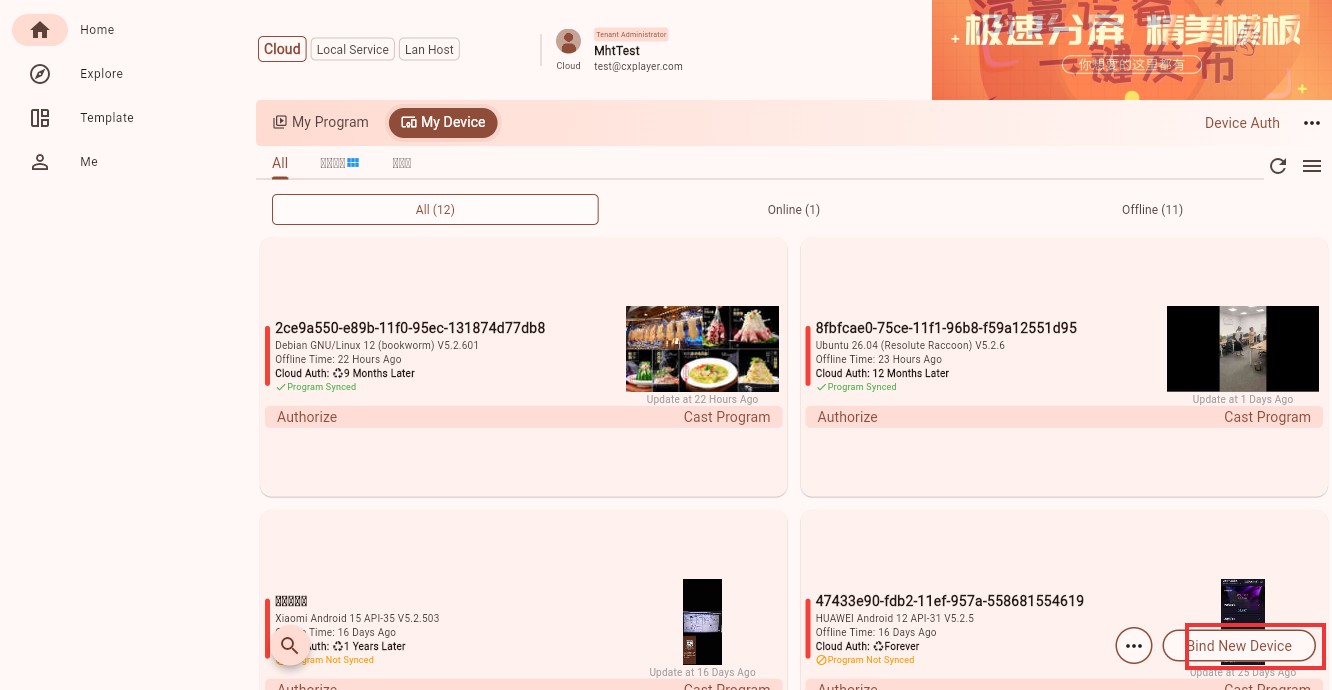Open the office screenshot of the Ubuntu device
The image size is (1332, 690).
[x=1243, y=349]
